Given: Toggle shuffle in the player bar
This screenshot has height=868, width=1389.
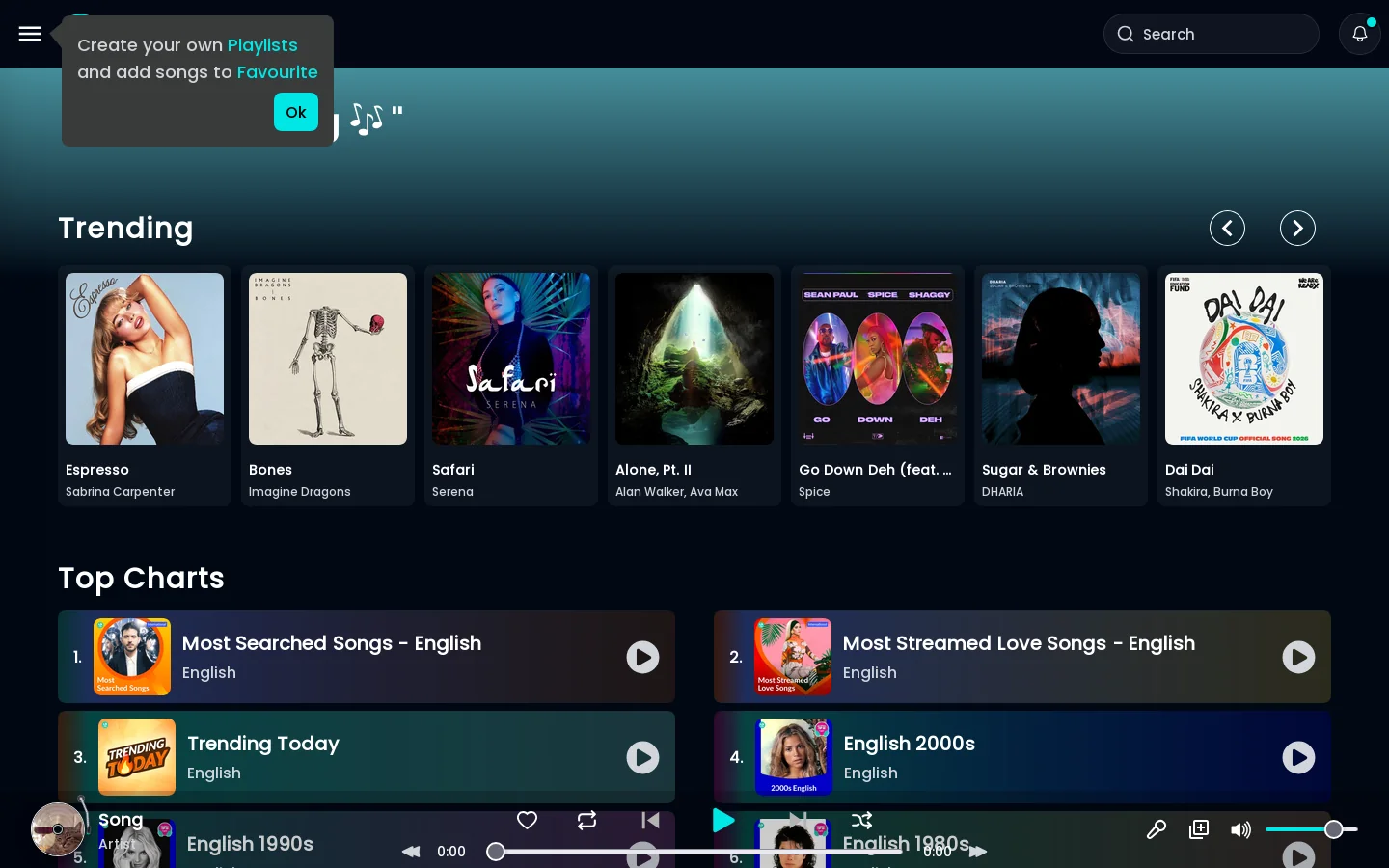Looking at the screenshot, I should click(x=861, y=820).
